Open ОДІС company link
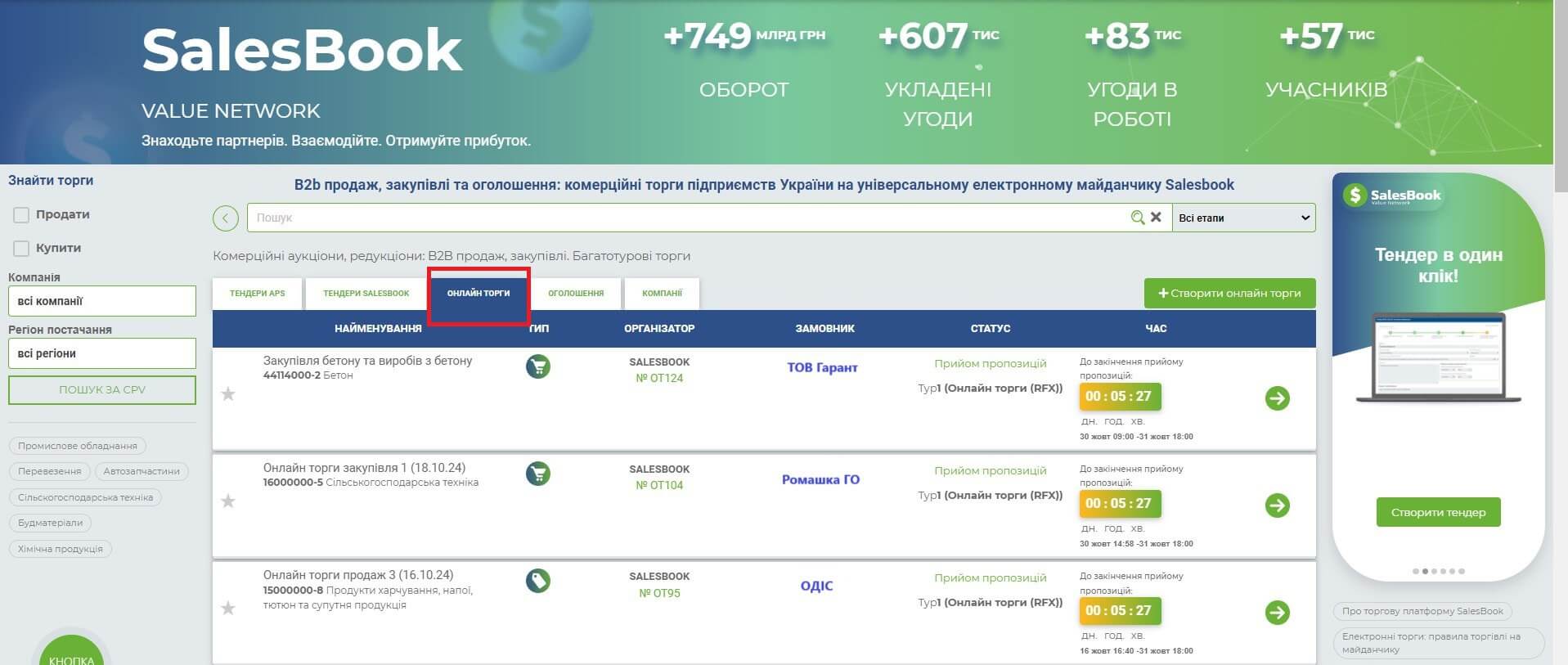Image resolution: width=1568 pixels, height=665 pixels. [816, 586]
